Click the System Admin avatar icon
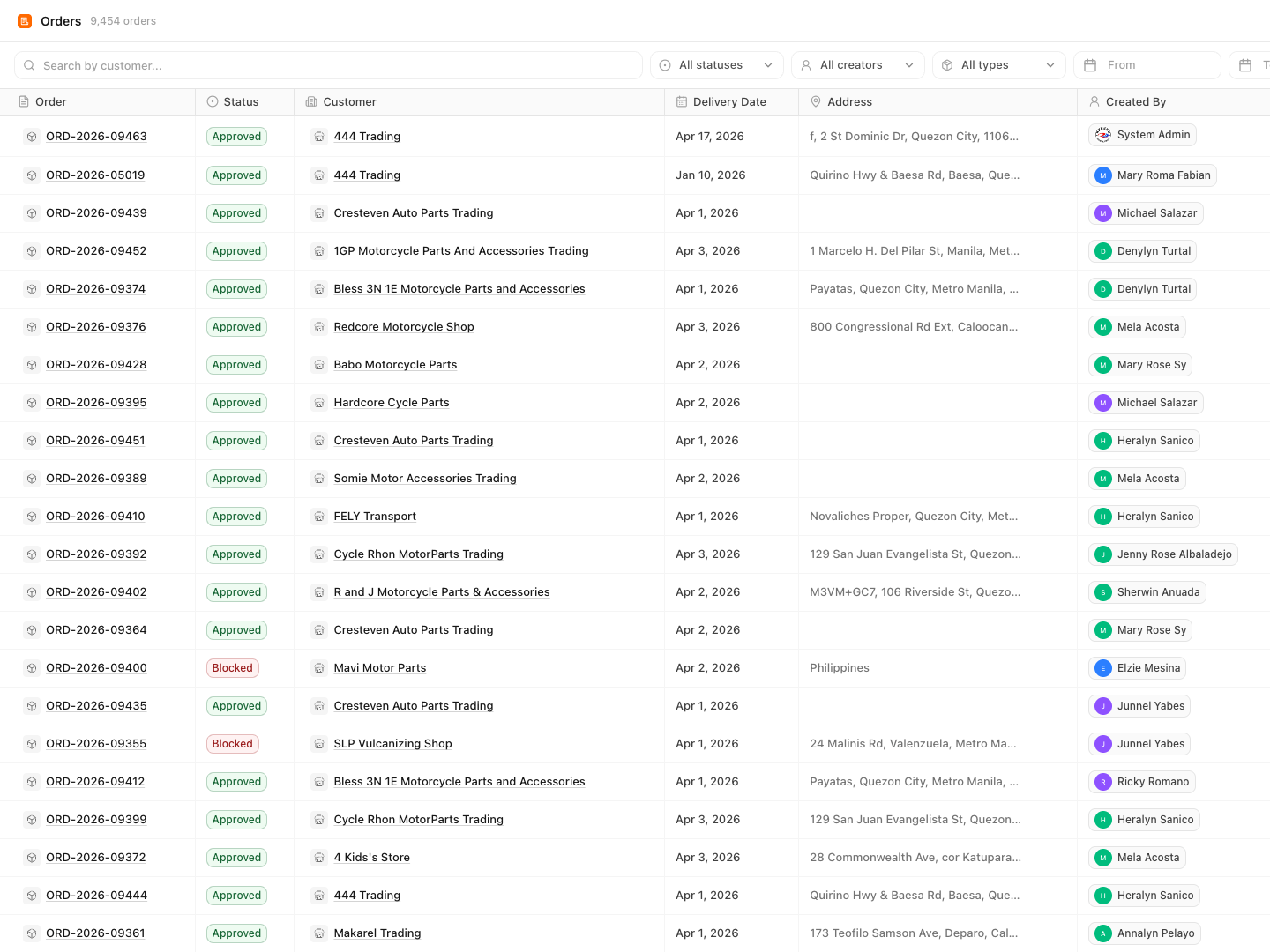Viewport: 1270px width, 952px height. coord(1103,135)
